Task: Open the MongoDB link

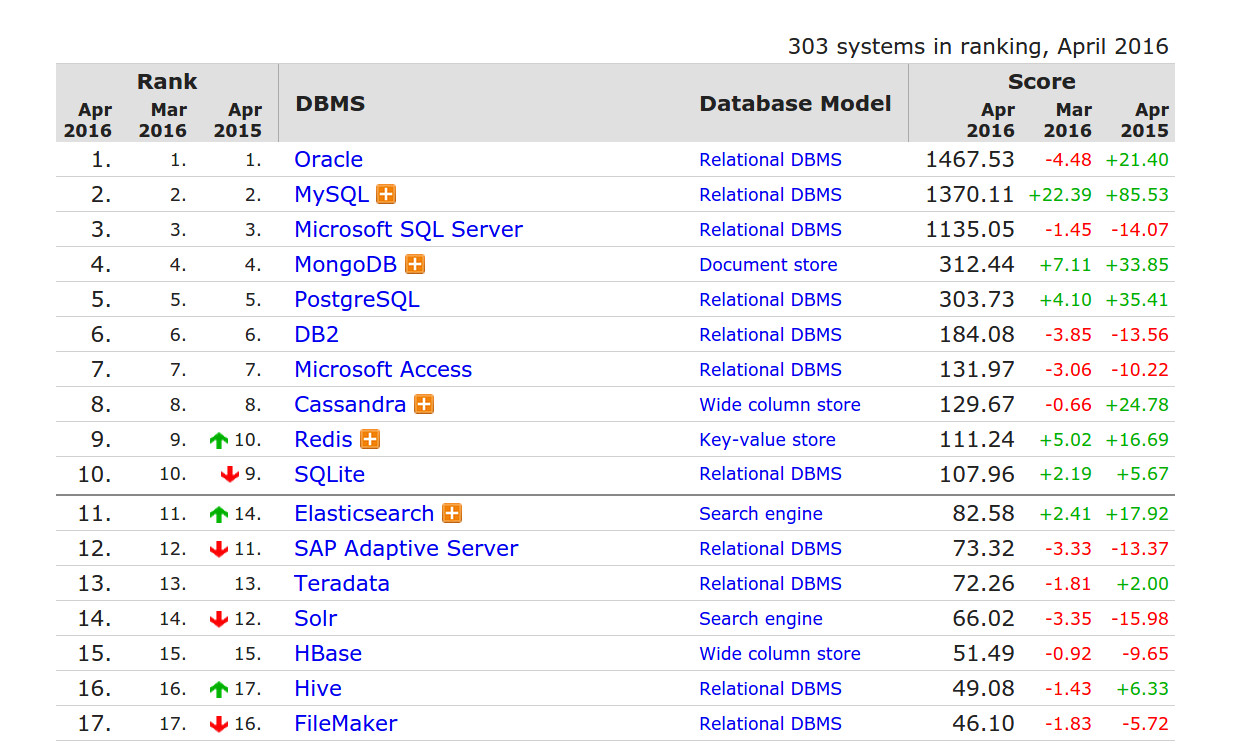Action: (345, 265)
